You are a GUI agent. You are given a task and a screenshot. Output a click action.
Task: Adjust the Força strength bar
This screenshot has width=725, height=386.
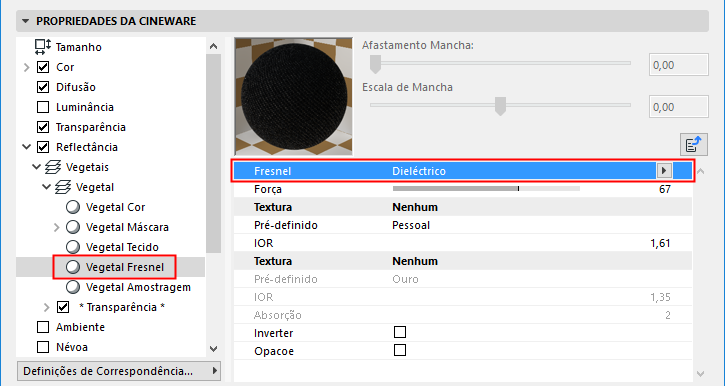(486, 189)
